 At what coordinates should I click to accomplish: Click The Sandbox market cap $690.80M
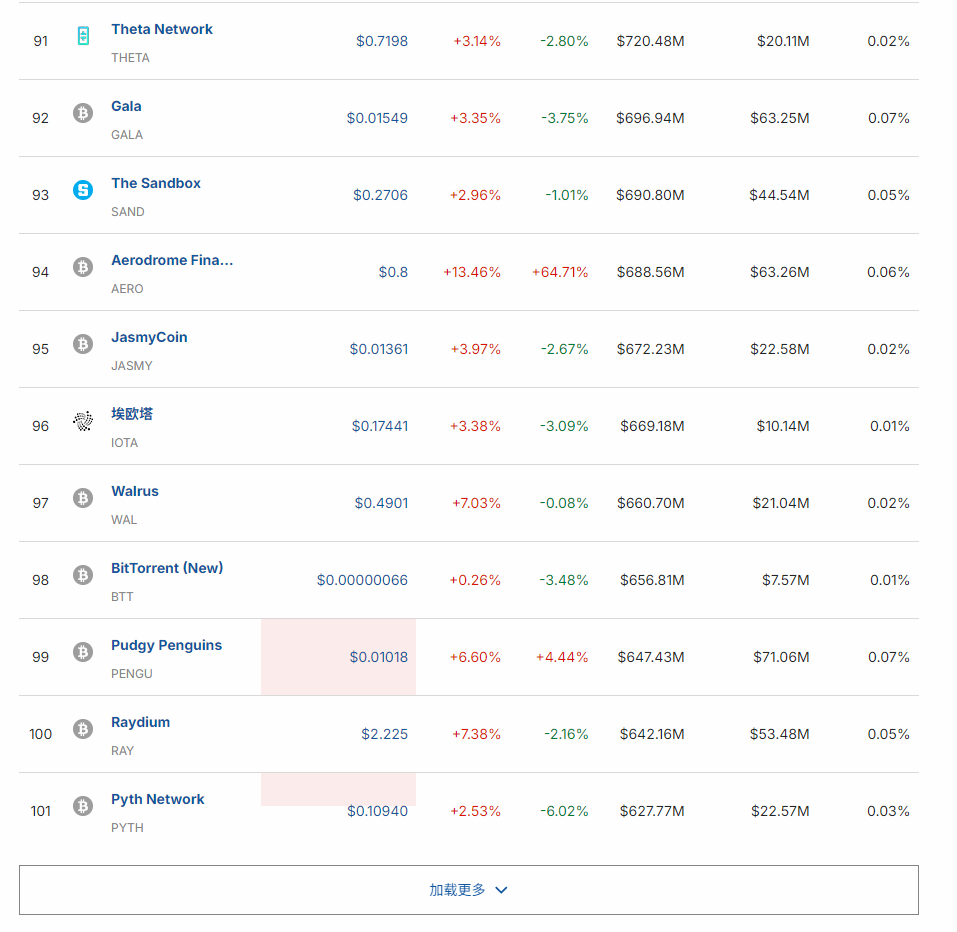650,195
